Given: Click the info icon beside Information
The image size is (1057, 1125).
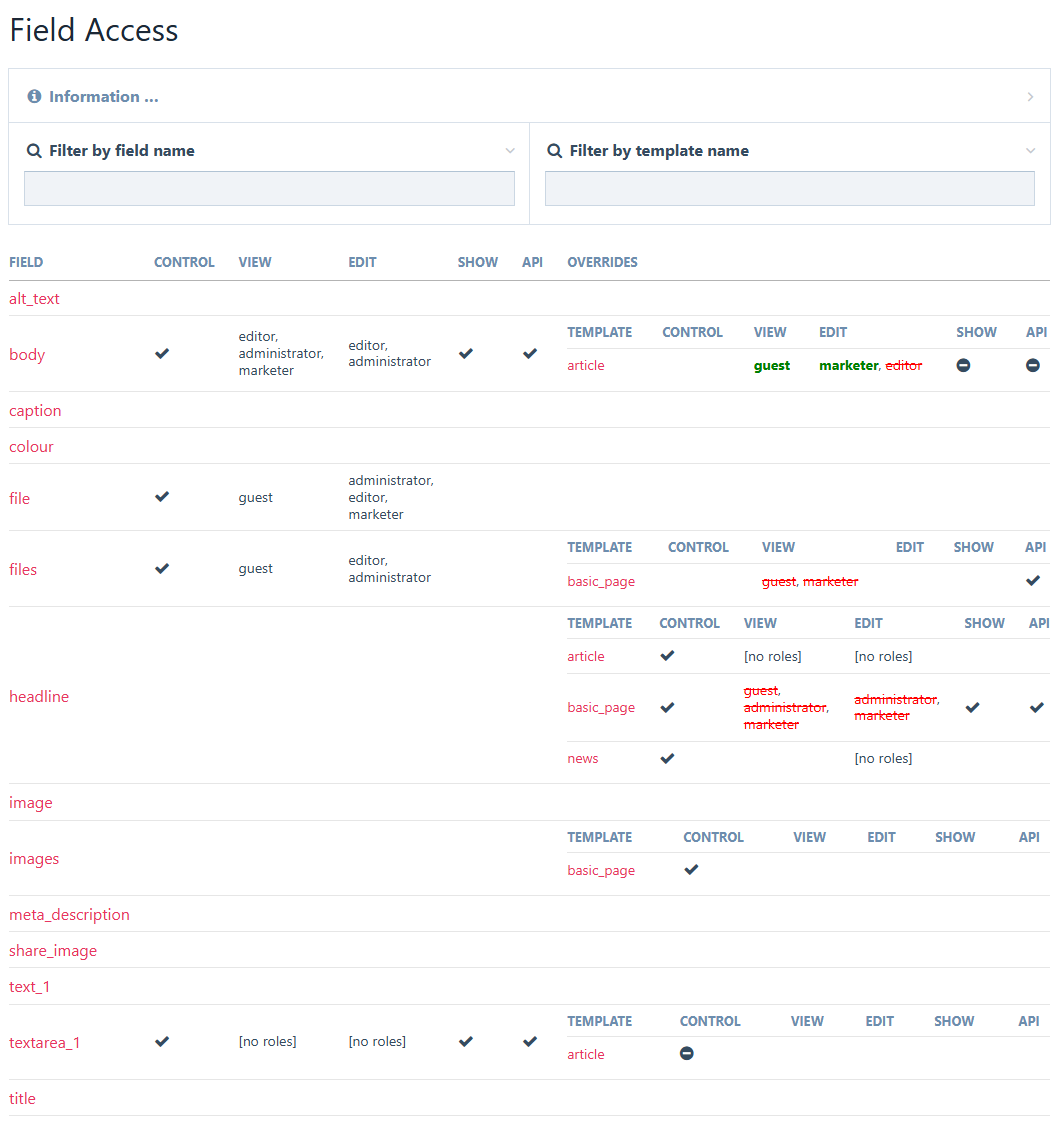Looking at the screenshot, I should pyautogui.click(x=34, y=97).
